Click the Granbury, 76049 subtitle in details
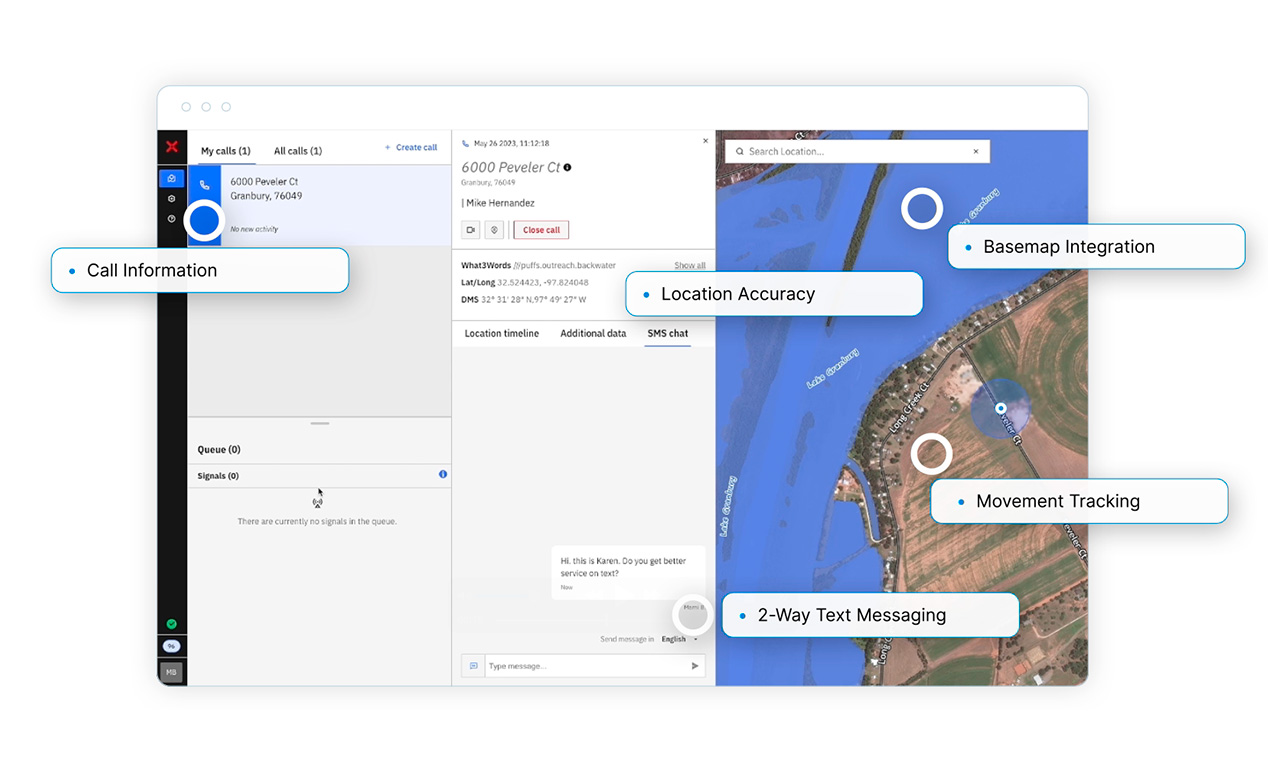Screen dimensions: 1268x766 488,183
